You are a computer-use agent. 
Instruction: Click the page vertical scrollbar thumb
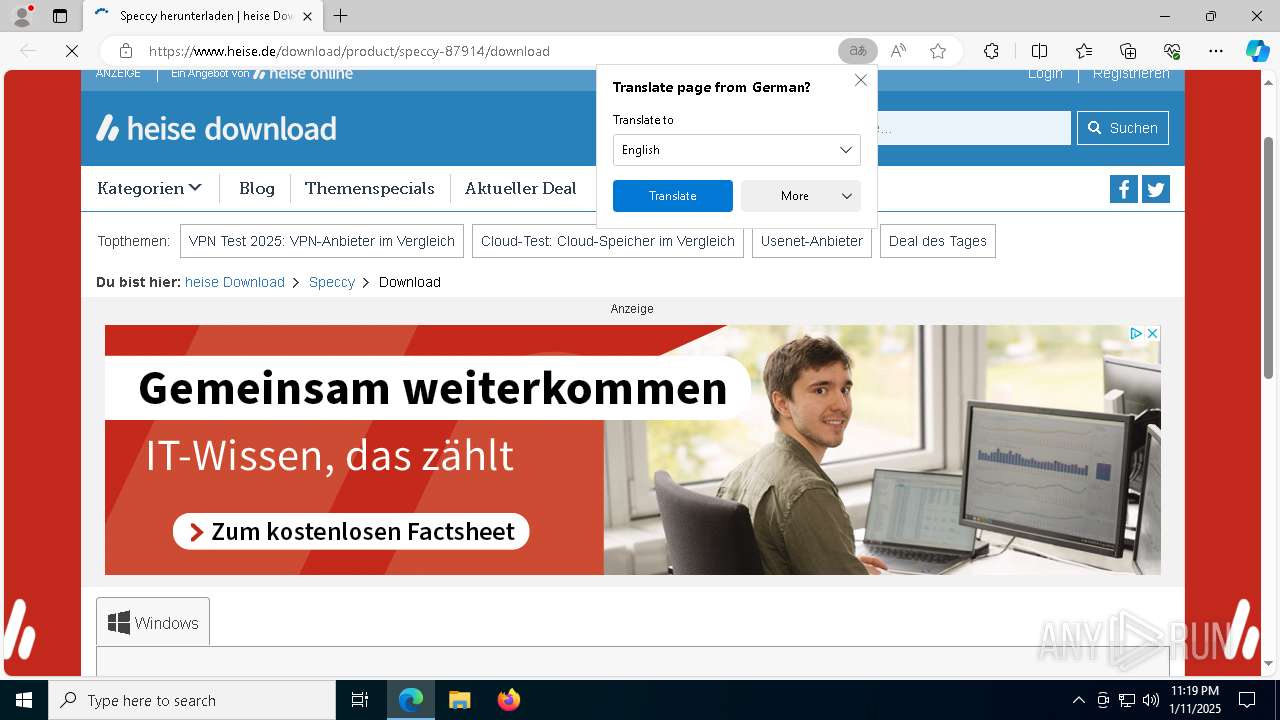pyautogui.click(x=1269, y=258)
